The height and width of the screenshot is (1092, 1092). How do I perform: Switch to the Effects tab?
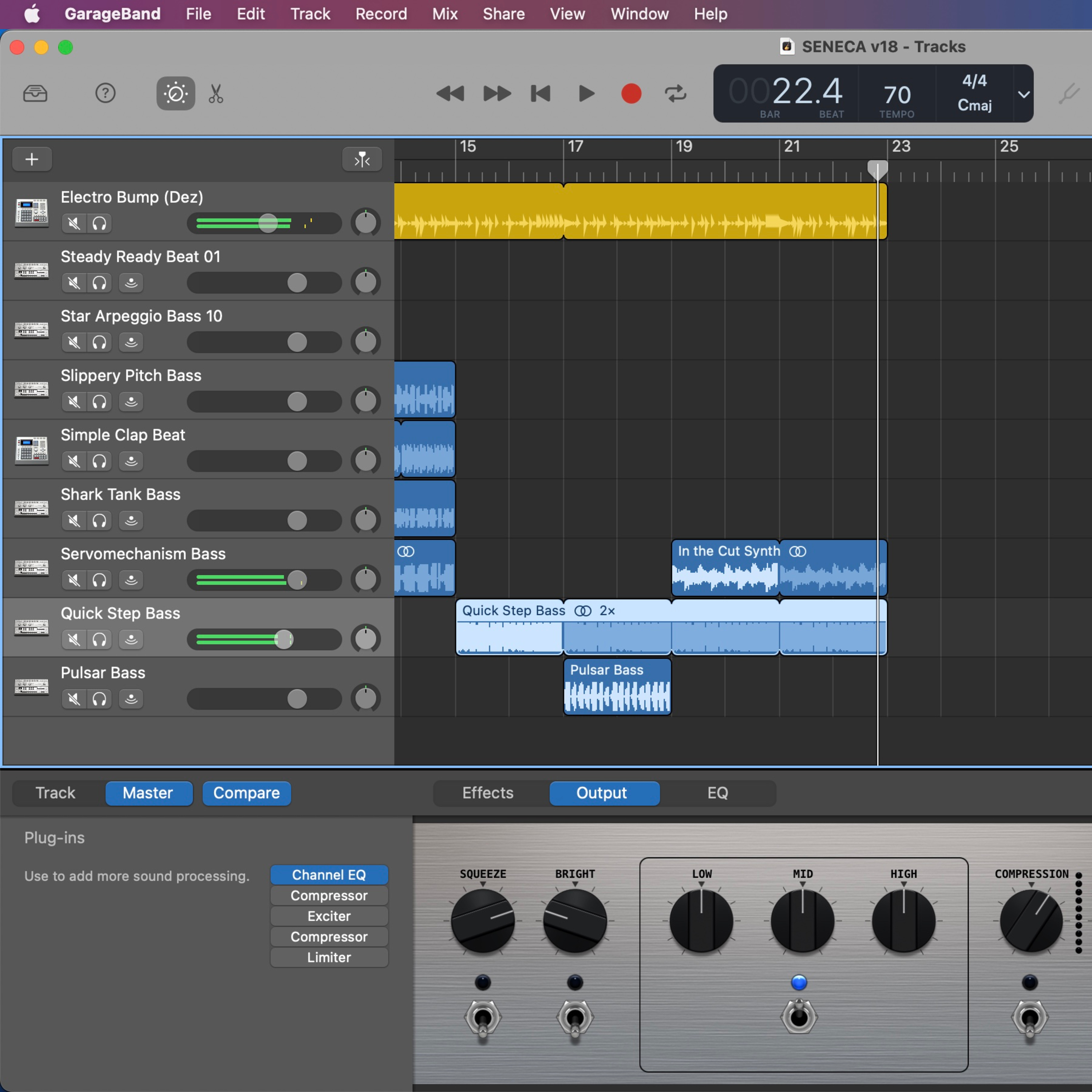(x=488, y=793)
